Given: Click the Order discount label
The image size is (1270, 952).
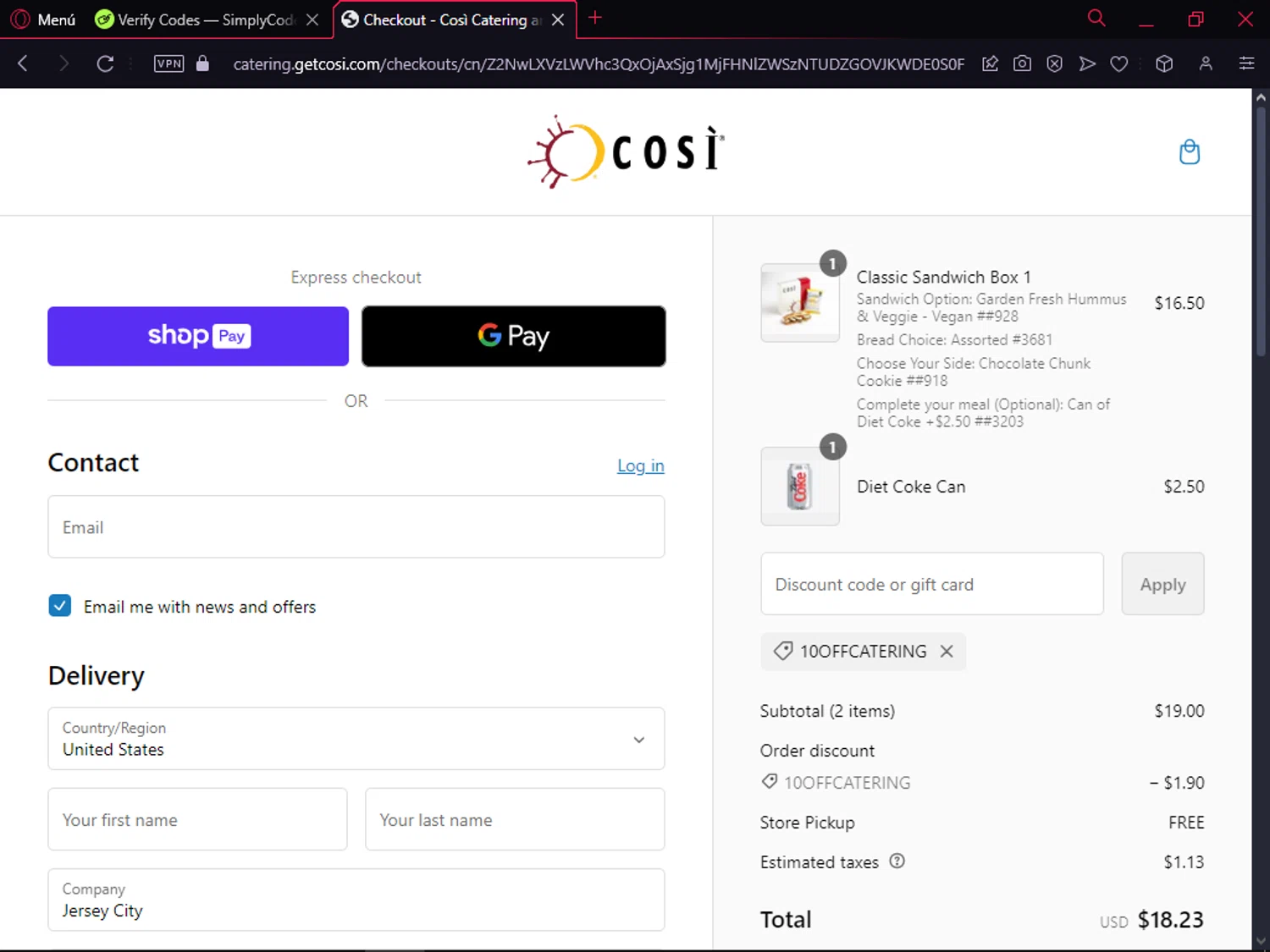Looking at the screenshot, I should point(817,751).
